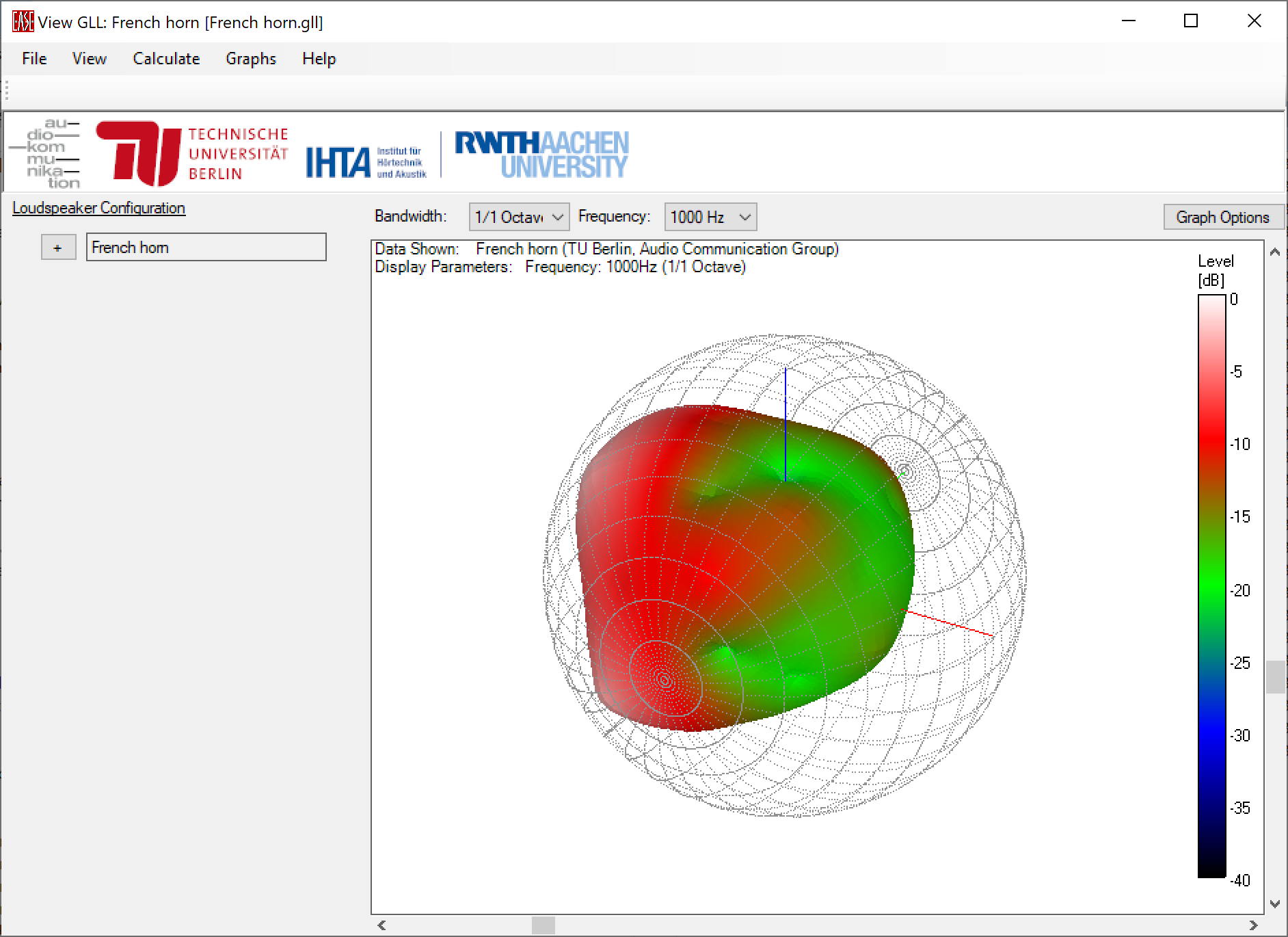
Task: Click the Data Shown French horn text
Action: tap(607, 249)
